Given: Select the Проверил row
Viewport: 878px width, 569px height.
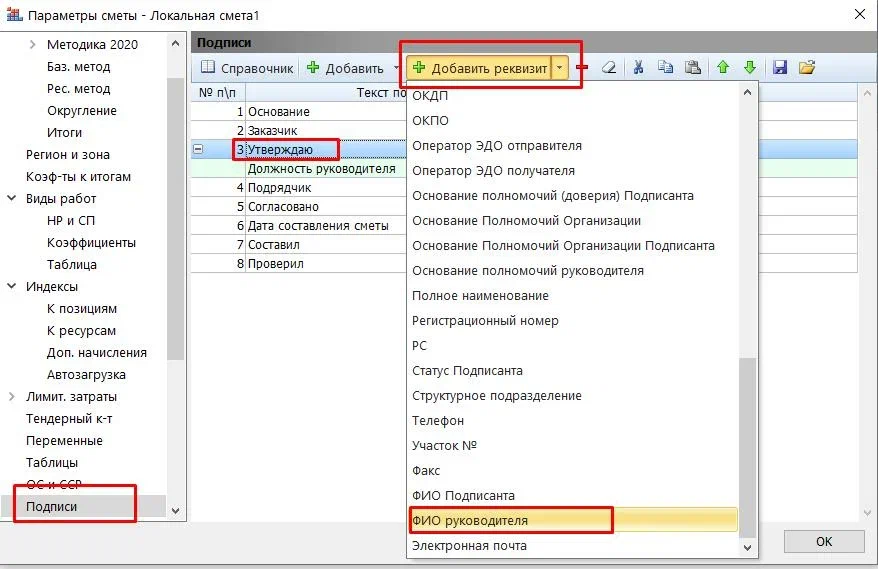Looking at the screenshot, I should [299, 264].
